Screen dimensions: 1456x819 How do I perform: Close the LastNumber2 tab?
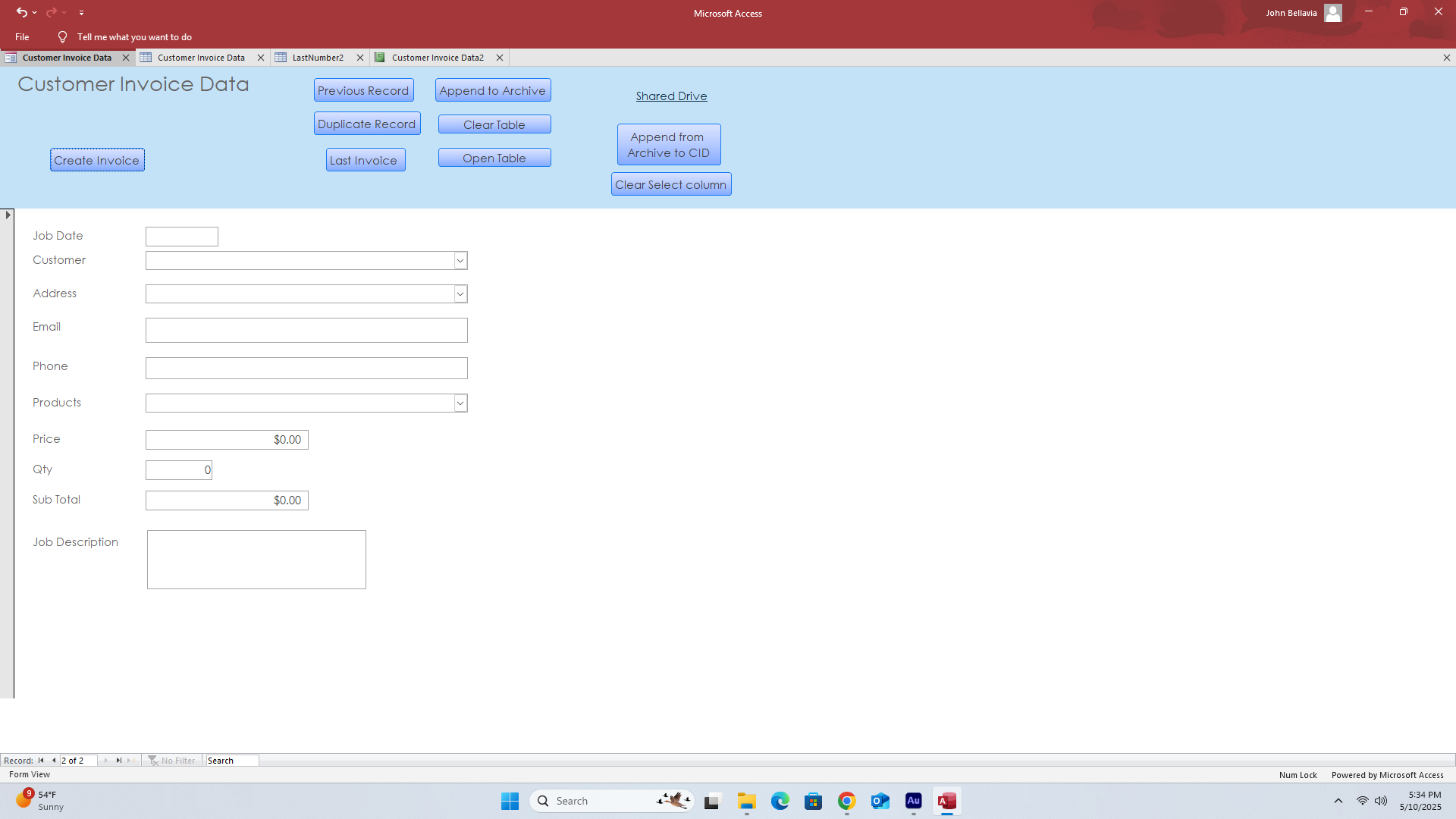click(360, 58)
